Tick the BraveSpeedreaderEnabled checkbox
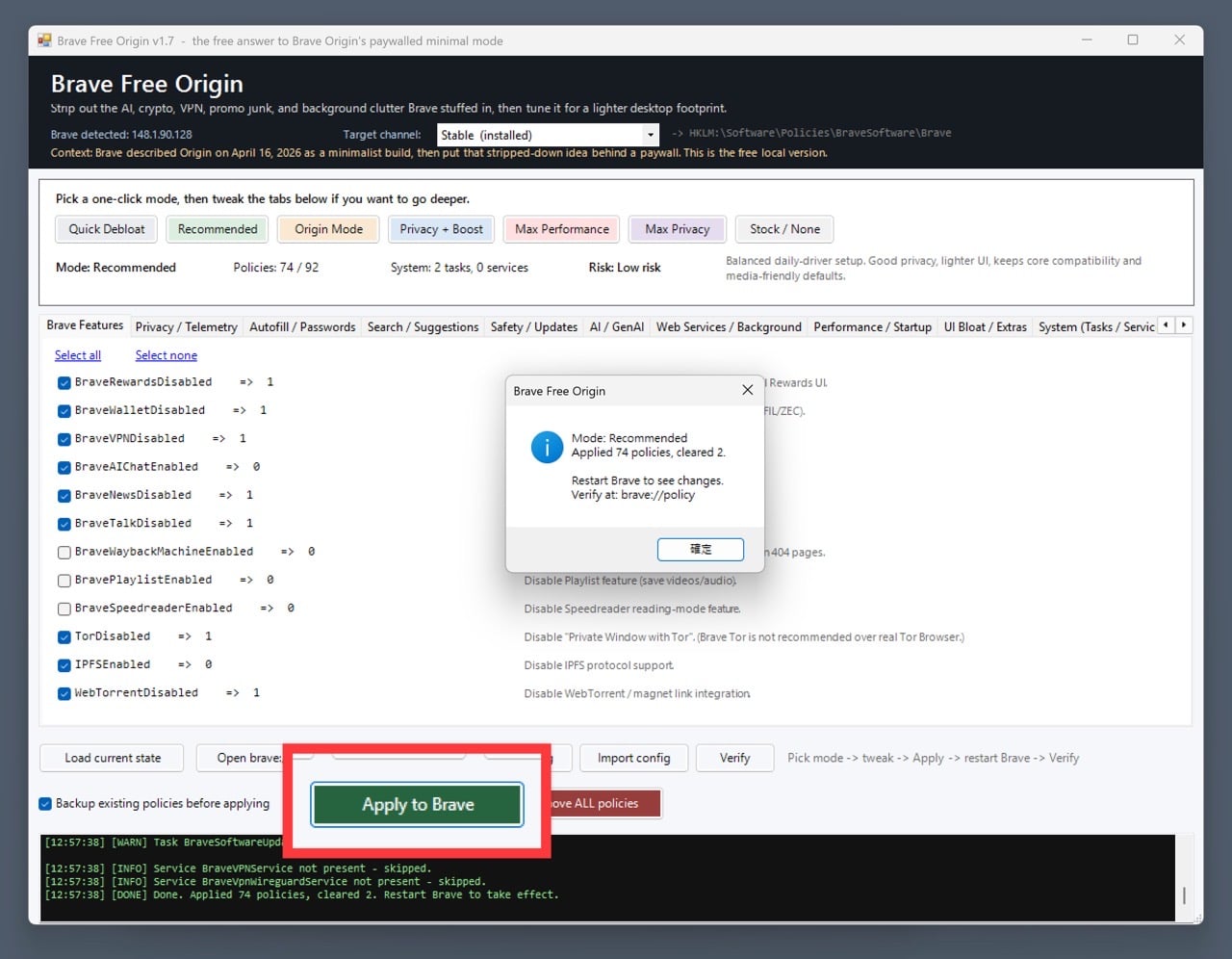Viewport: 1232px width, 959px height. tap(64, 609)
